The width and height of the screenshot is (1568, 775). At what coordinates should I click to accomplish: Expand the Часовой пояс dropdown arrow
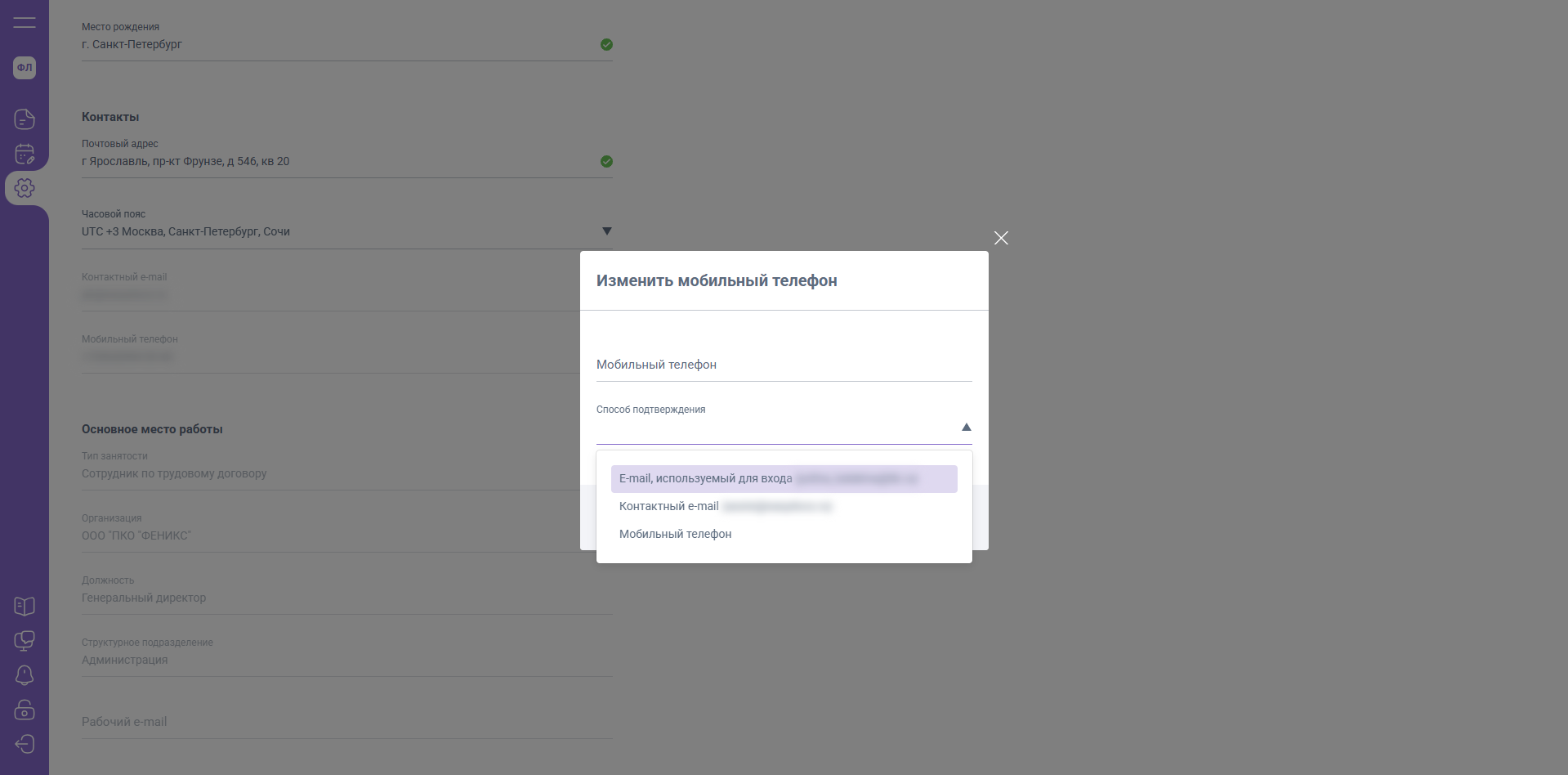(x=606, y=231)
